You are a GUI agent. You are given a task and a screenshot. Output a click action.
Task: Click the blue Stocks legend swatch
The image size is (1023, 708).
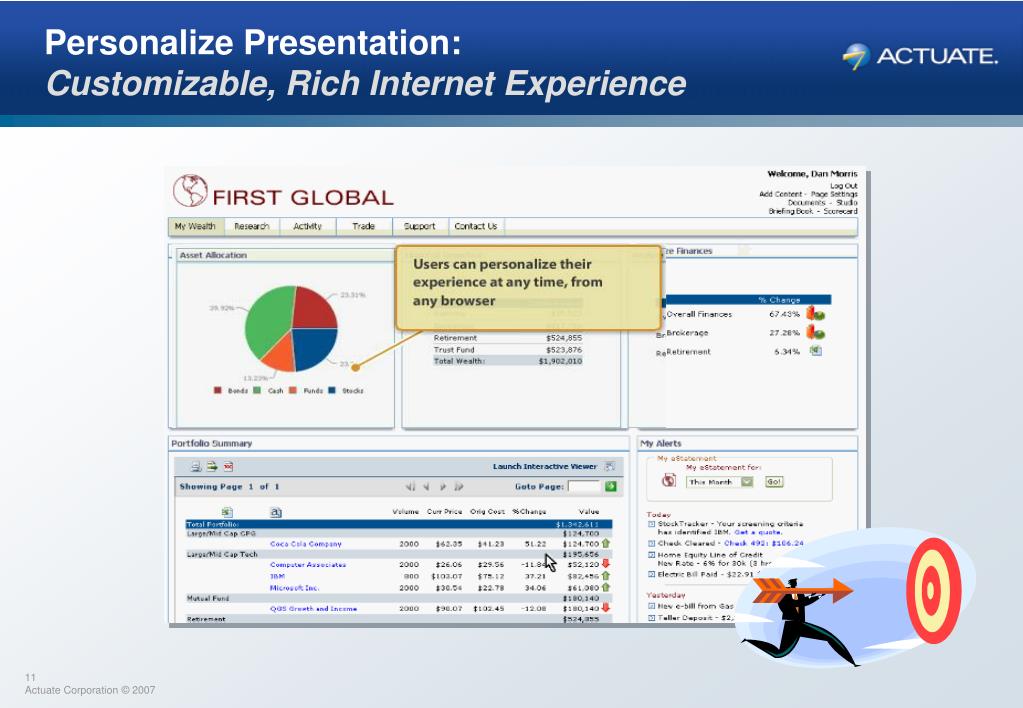click(x=331, y=390)
